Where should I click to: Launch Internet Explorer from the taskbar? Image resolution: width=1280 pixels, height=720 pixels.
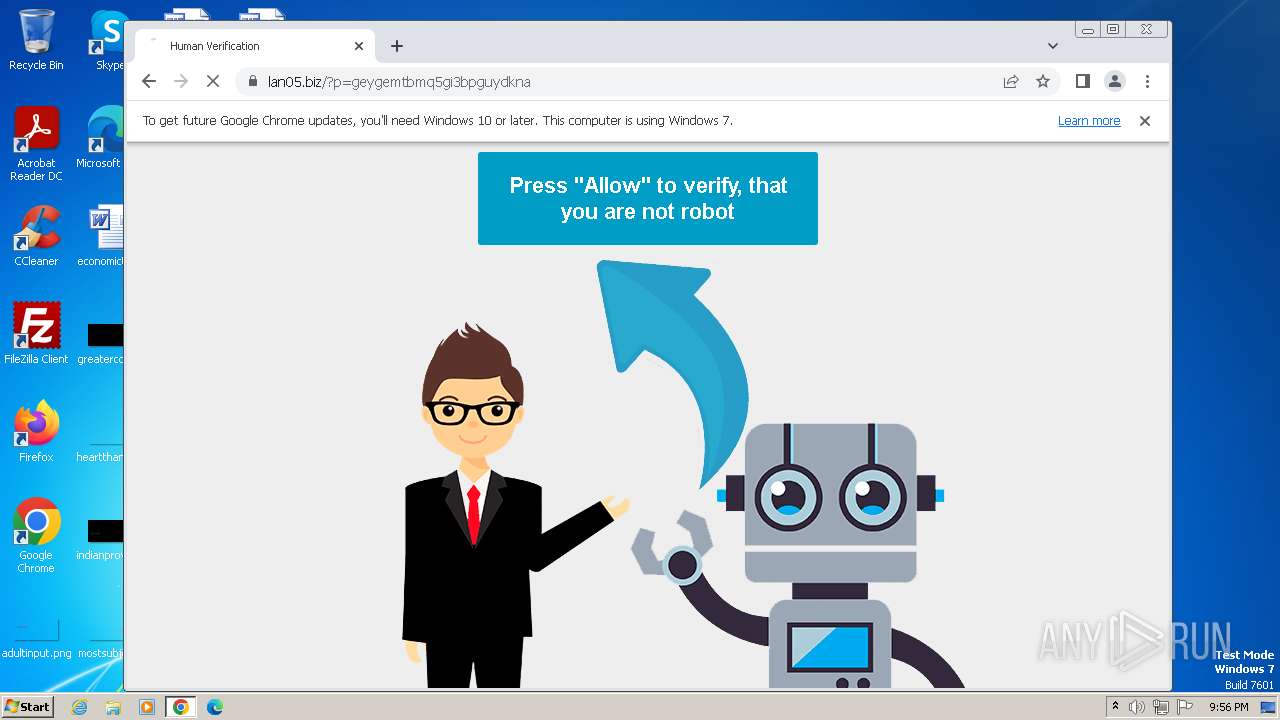(x=80, y=707)
